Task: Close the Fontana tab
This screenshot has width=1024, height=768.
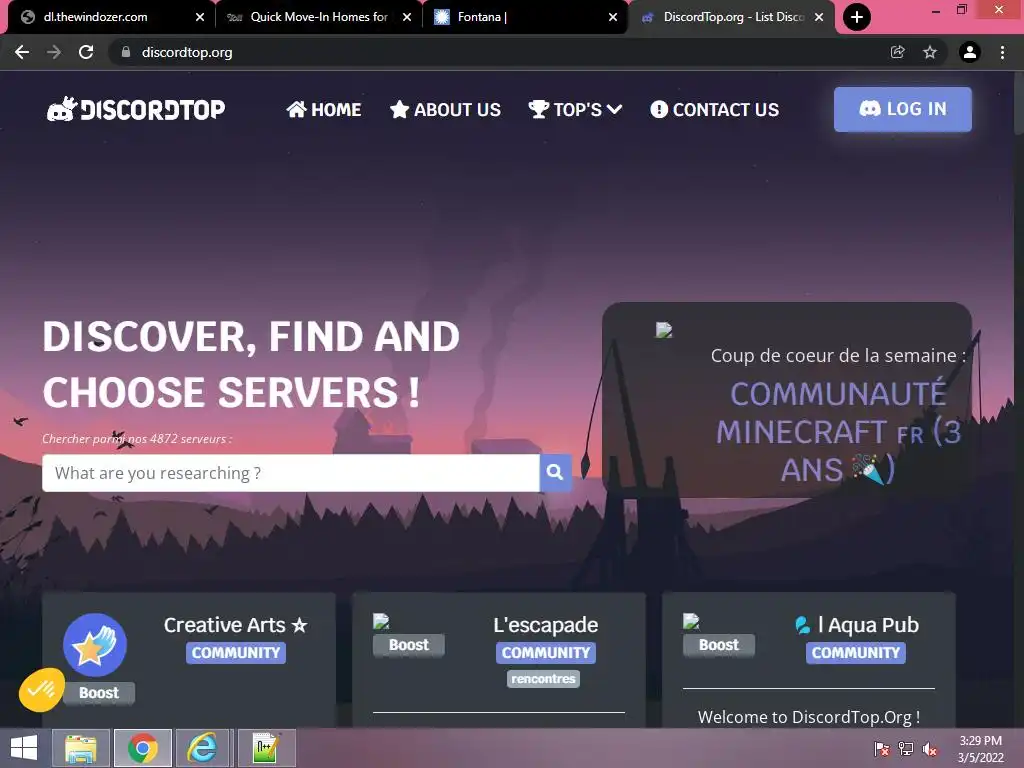Action: coord(613,17)
